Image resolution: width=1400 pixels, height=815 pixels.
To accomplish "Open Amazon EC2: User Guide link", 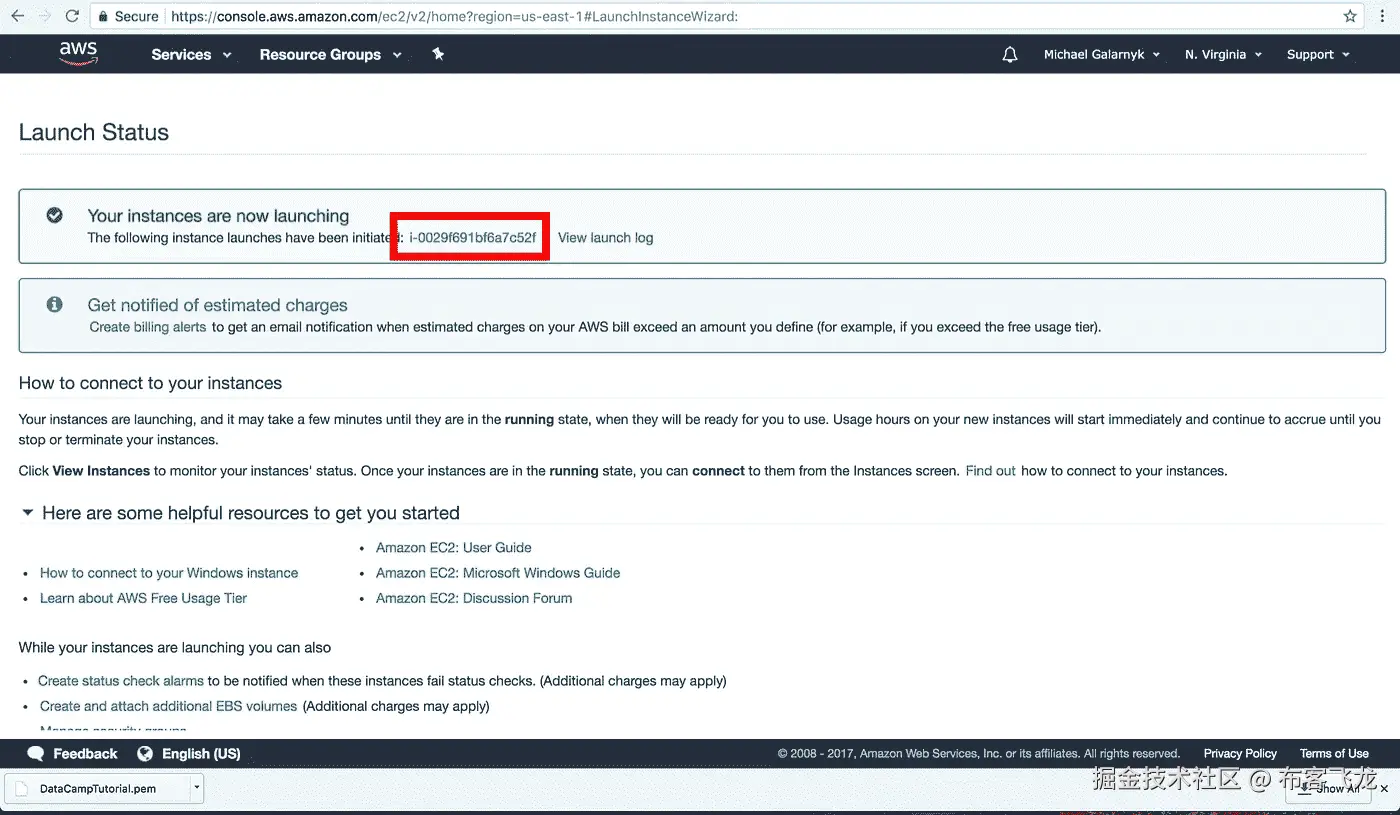I will point(453,548).
